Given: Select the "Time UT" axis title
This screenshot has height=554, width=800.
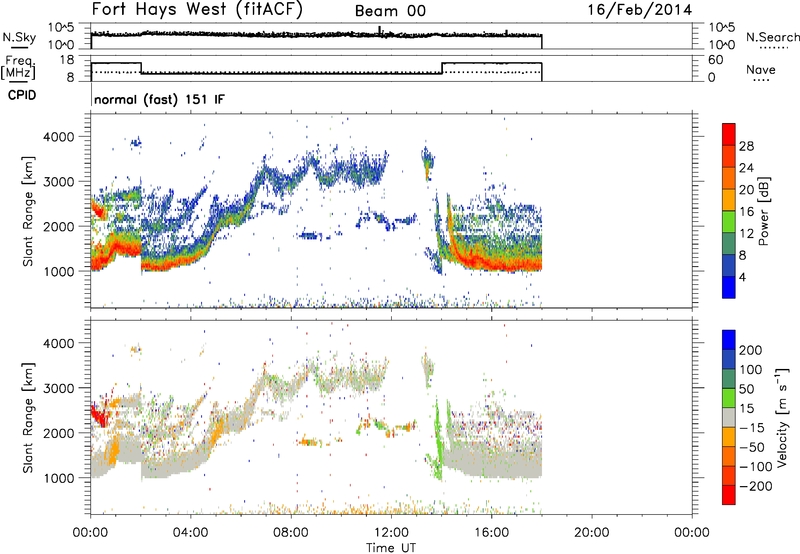Looking at the screenshot, I should (x=391, y=548).
